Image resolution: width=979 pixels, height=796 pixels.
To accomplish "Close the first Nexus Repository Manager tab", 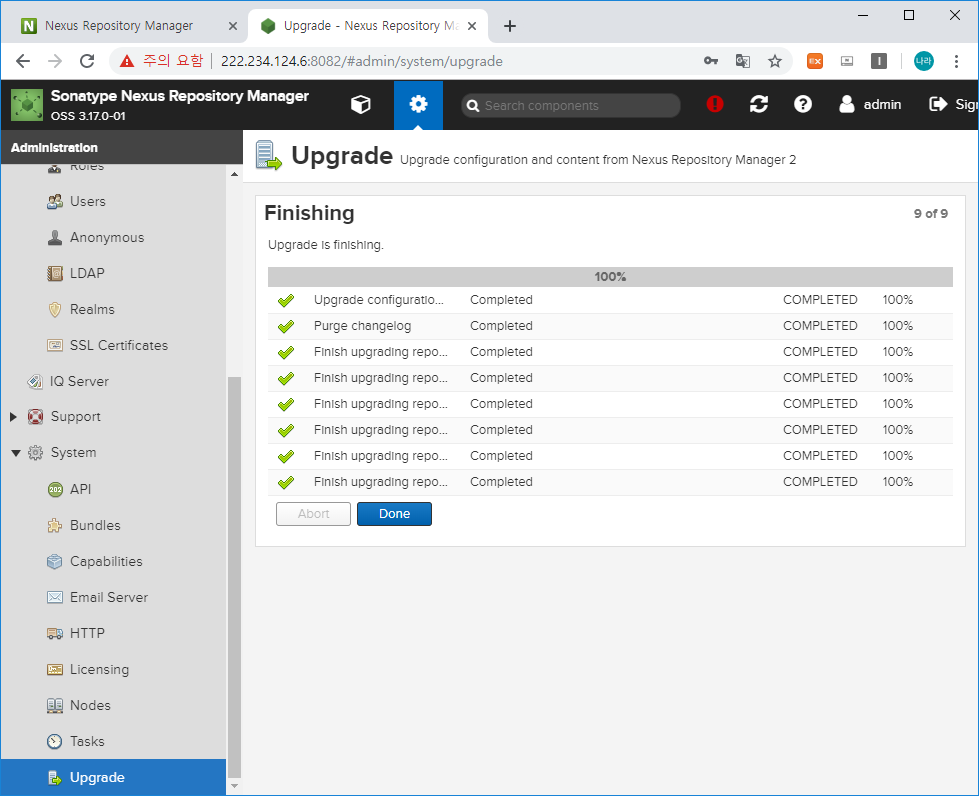I will (x=233, y=26).
